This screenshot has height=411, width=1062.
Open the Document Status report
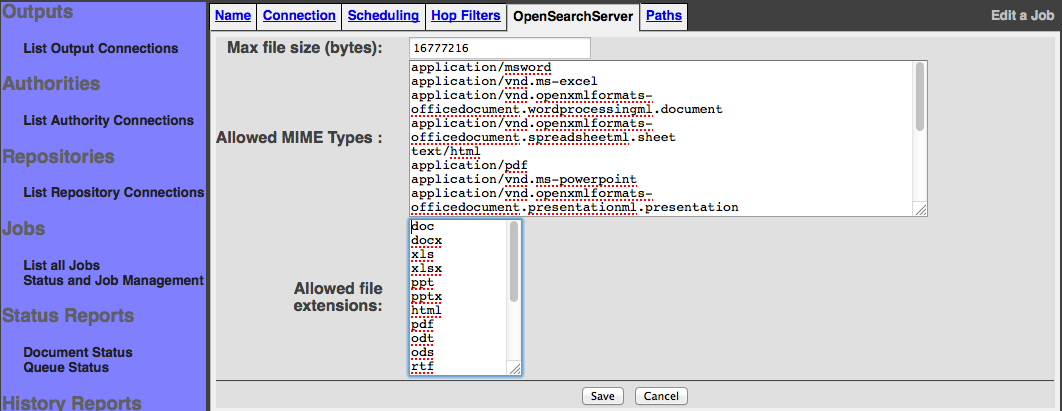(78, 353)
